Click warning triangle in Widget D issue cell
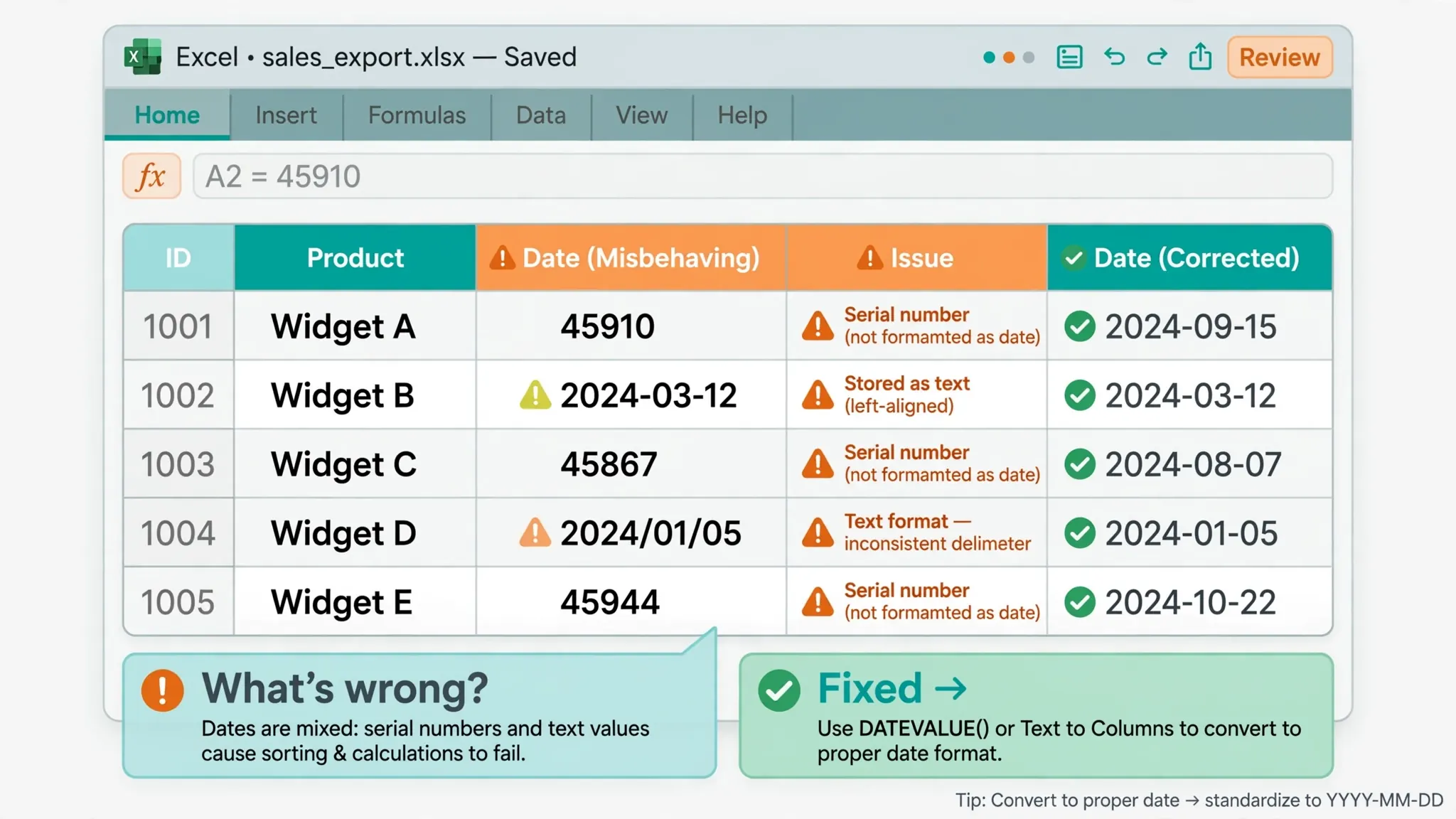This screenshot has width=1456, height=819. point(818,532)
